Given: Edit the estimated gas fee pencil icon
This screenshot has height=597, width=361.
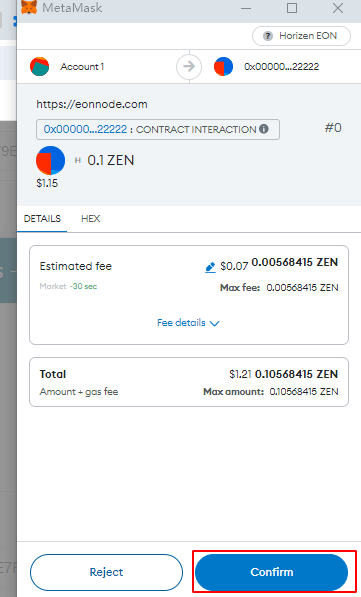Looking at the screenshot, I should pyautogui.click(x=210, y=267).
